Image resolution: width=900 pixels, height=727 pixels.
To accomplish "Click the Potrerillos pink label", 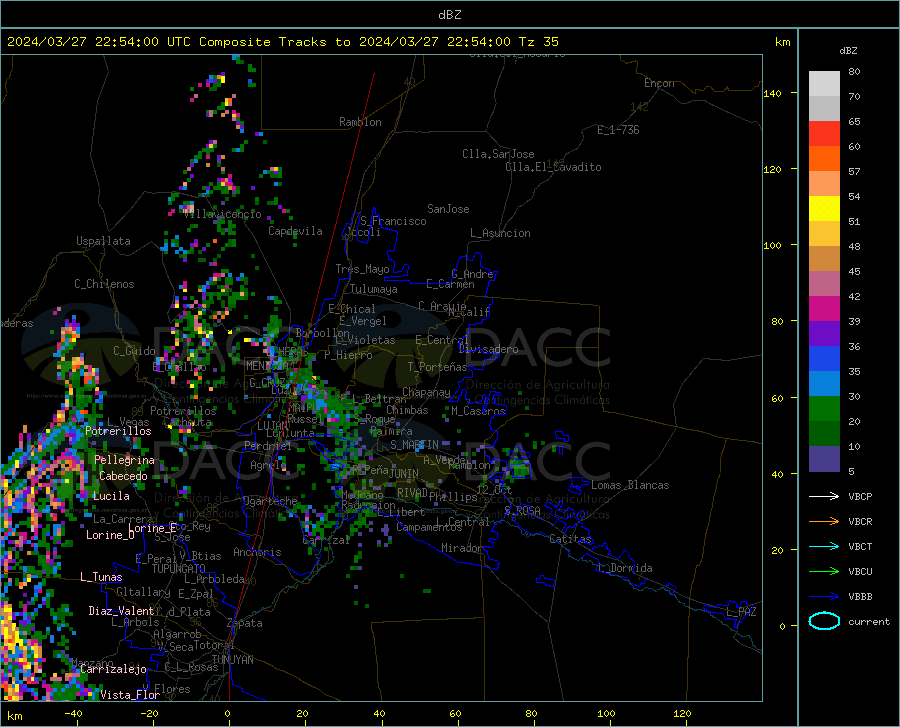I will (x=118, y=431).
